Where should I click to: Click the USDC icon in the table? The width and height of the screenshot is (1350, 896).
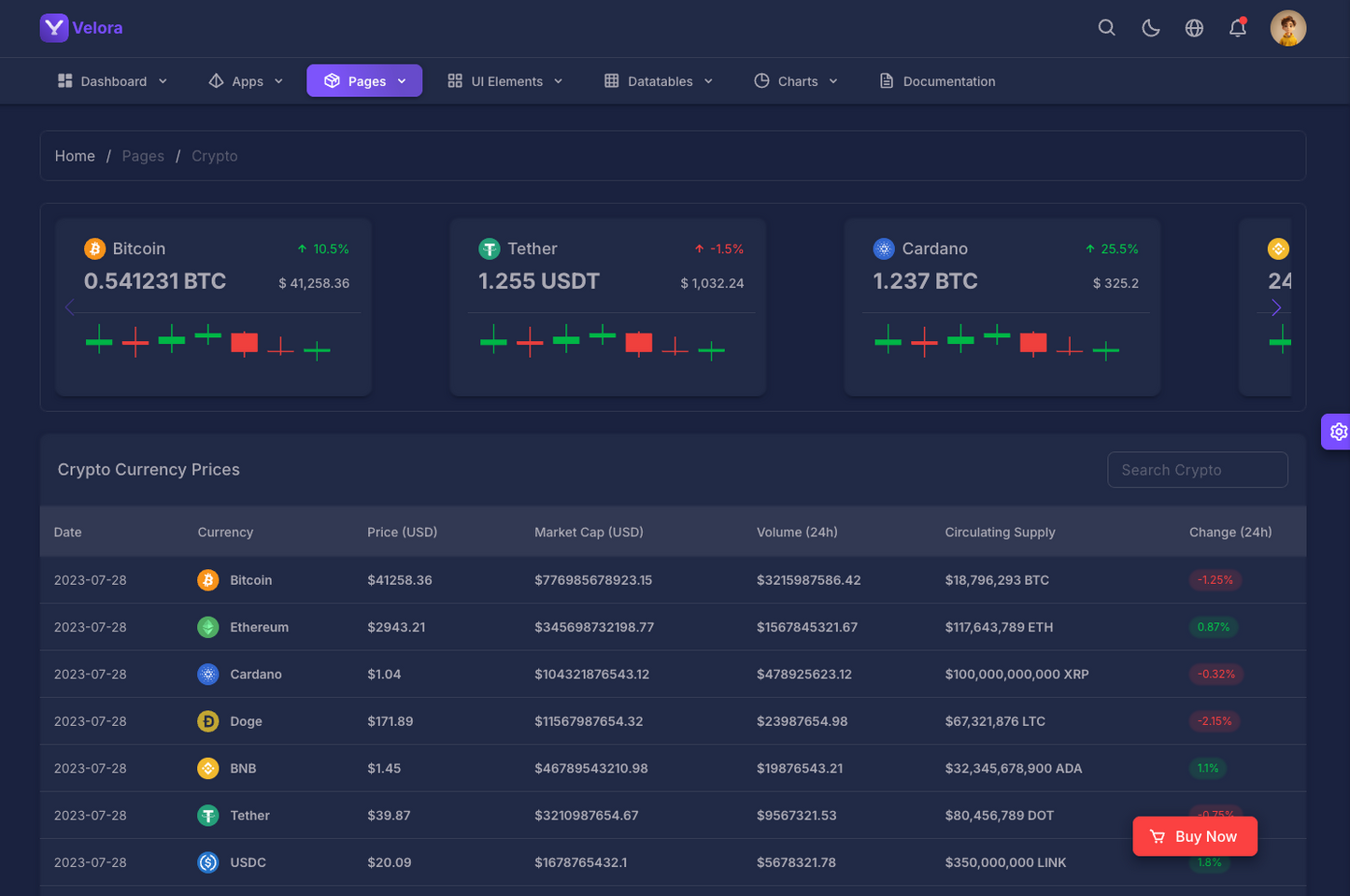point(207,862)
